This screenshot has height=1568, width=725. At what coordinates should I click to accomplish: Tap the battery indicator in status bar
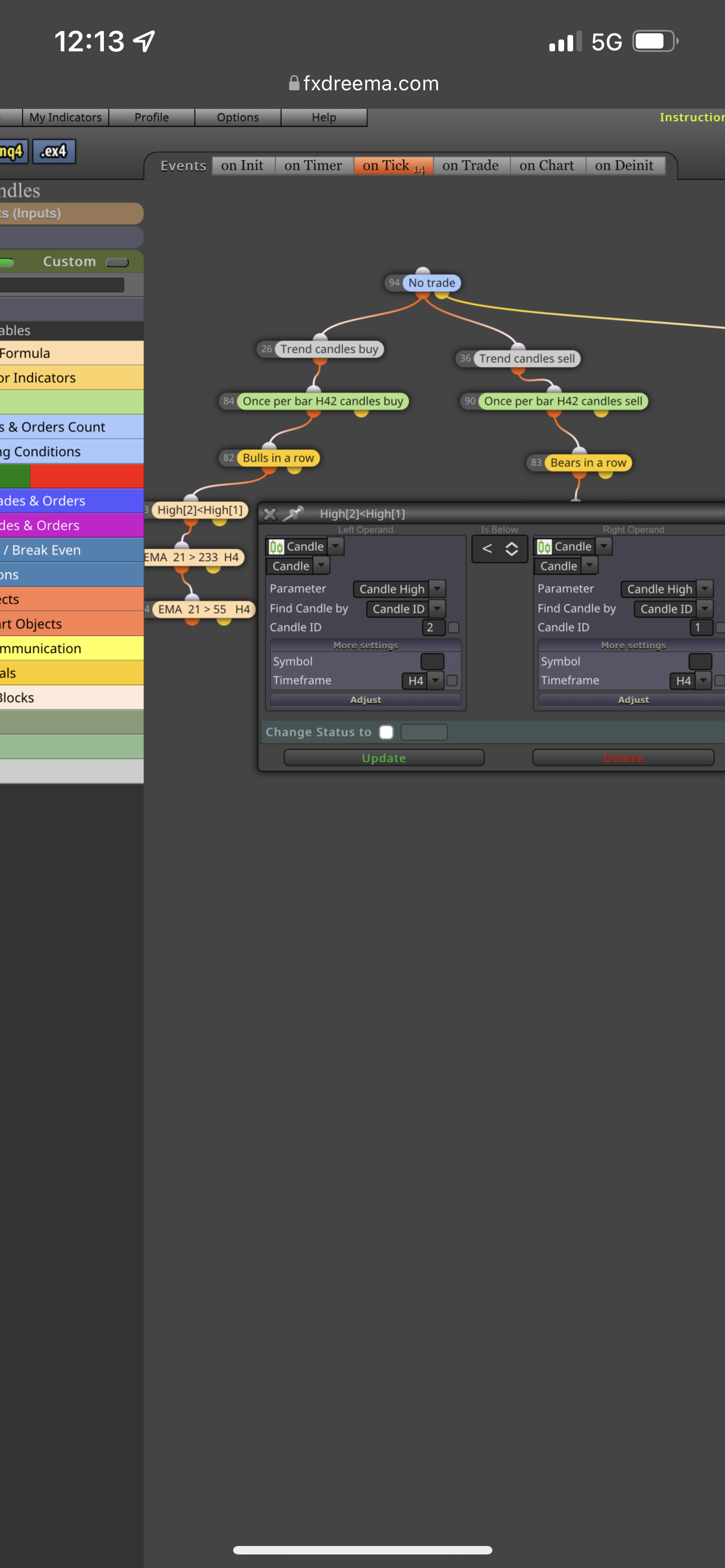(x=655, y=41)
